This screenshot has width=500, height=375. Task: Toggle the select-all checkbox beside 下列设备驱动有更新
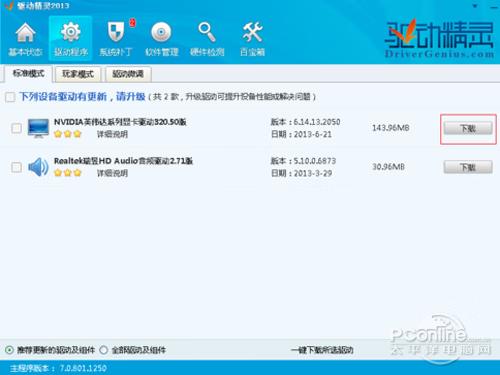[10, 97]
